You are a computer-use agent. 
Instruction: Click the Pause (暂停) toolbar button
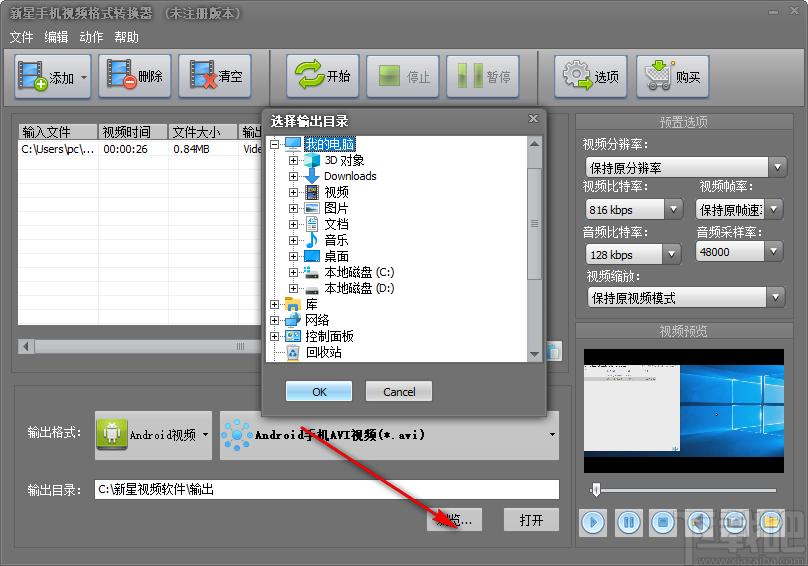click(482, 76)
